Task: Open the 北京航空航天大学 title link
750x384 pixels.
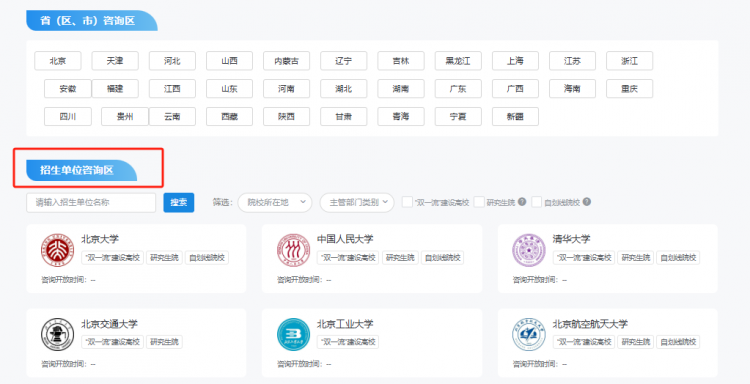Action: [590, 324]
